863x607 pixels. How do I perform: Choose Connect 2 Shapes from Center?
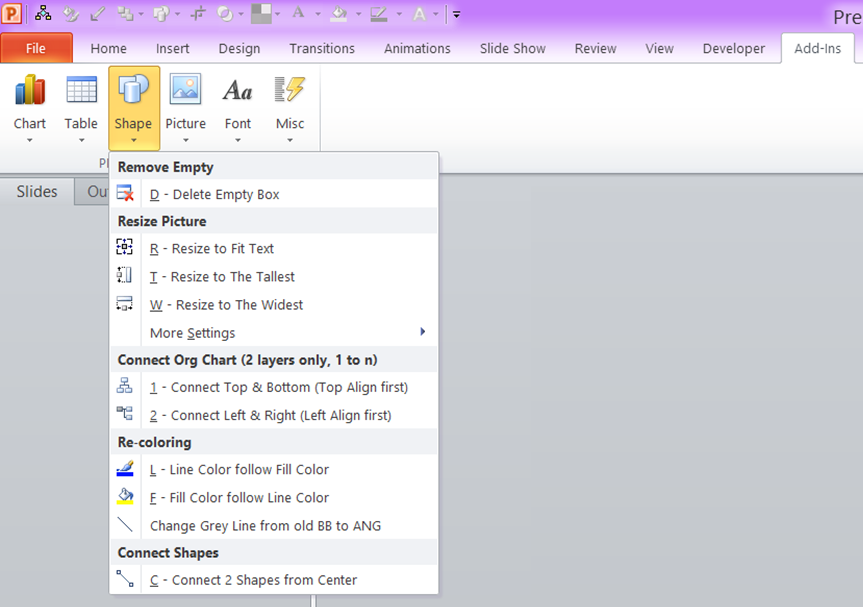(x=253, y=580)
